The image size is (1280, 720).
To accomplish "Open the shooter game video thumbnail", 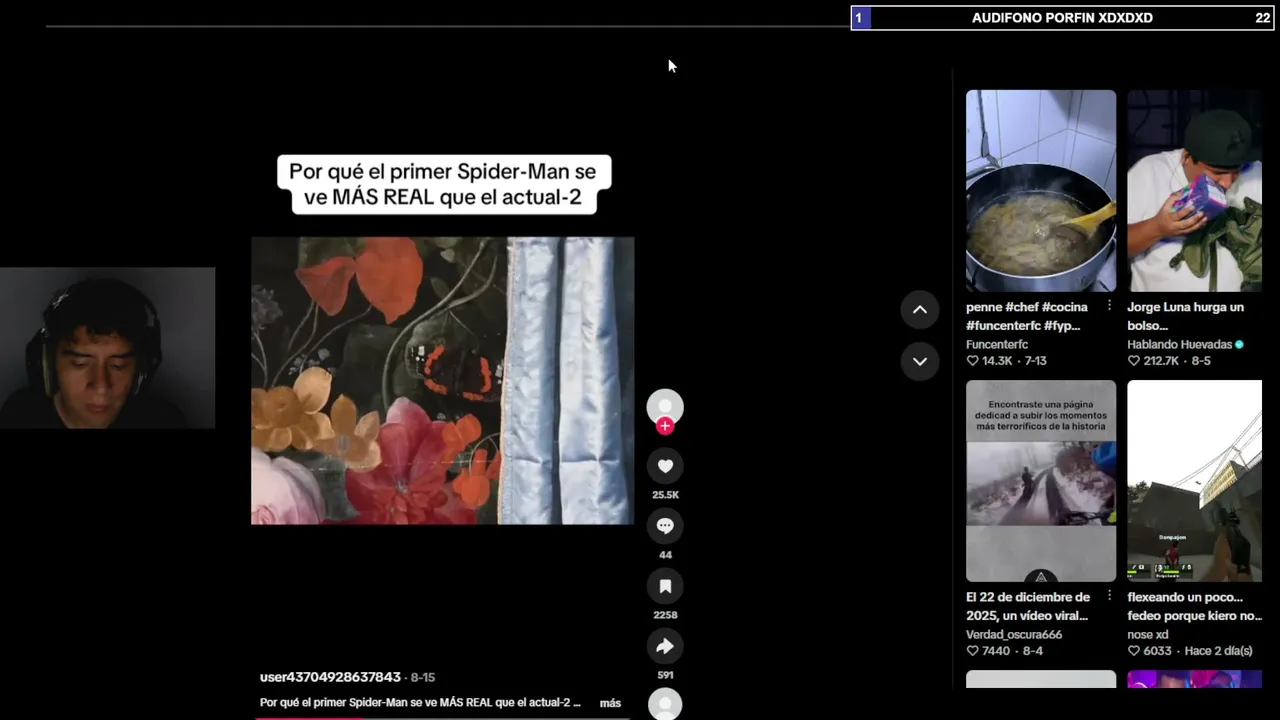I will pos(1194,481).
